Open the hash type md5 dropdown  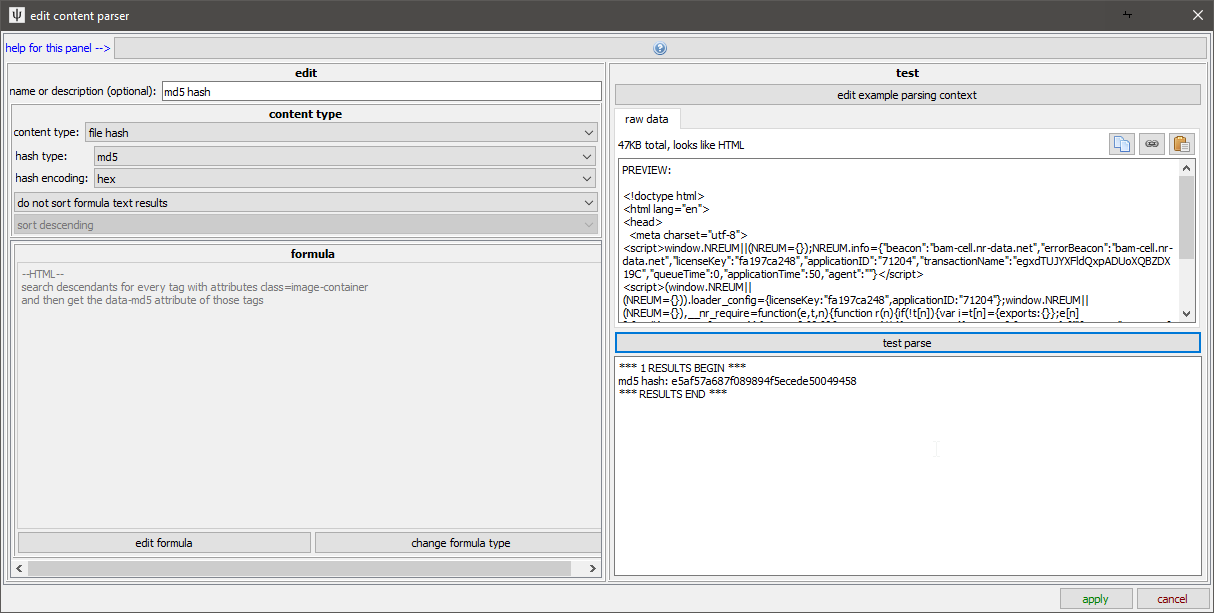pos(345,156)
